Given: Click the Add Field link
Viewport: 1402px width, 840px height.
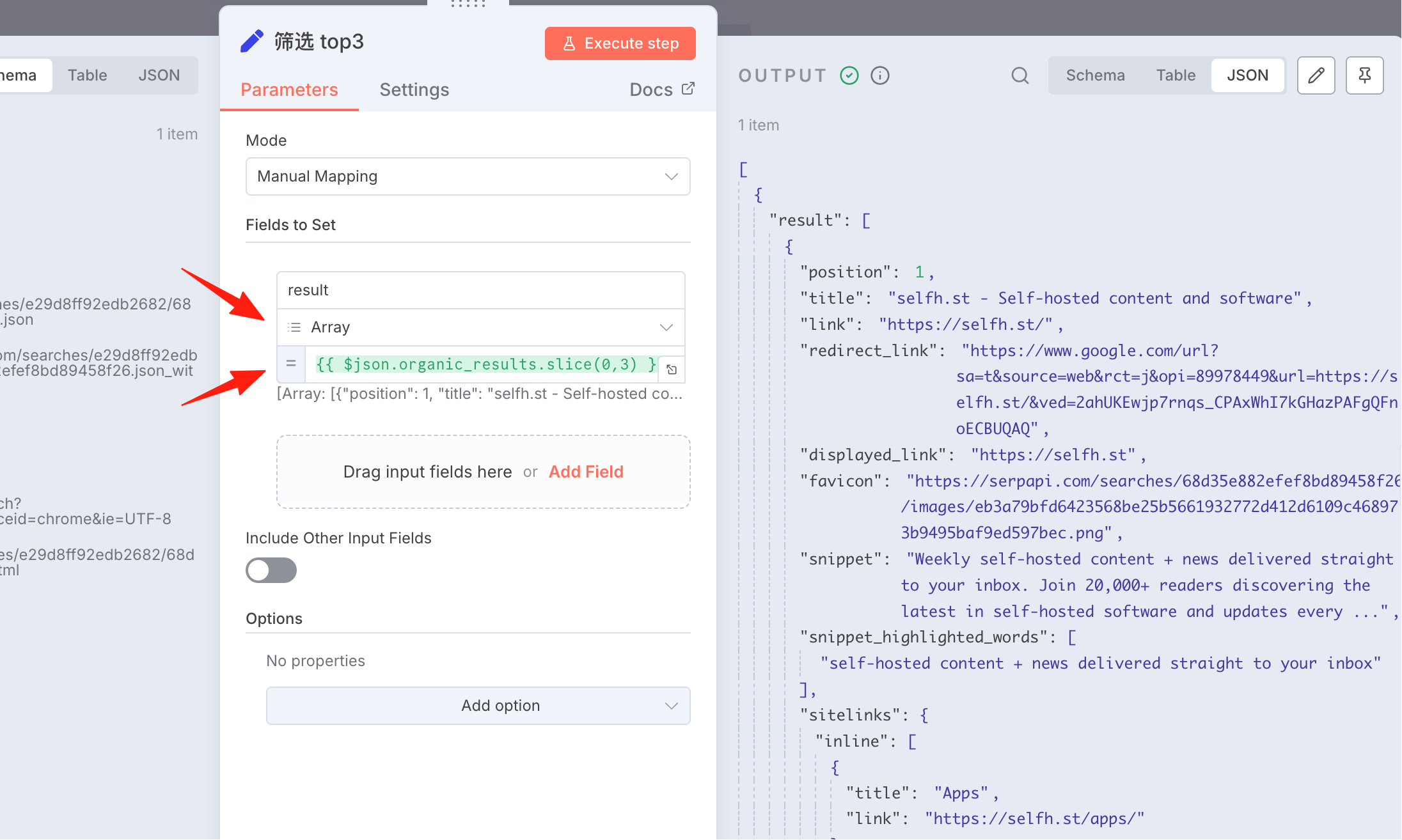Looking at the screenshot, I should 586,472.
